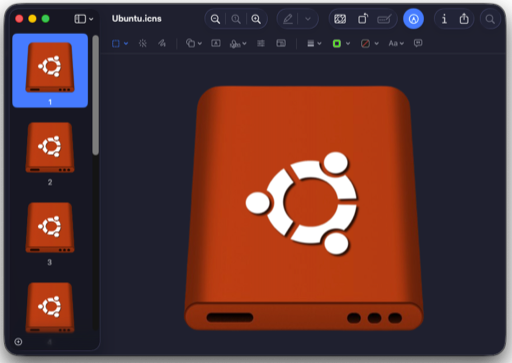Click the sidebar view button

coord(80,19)
